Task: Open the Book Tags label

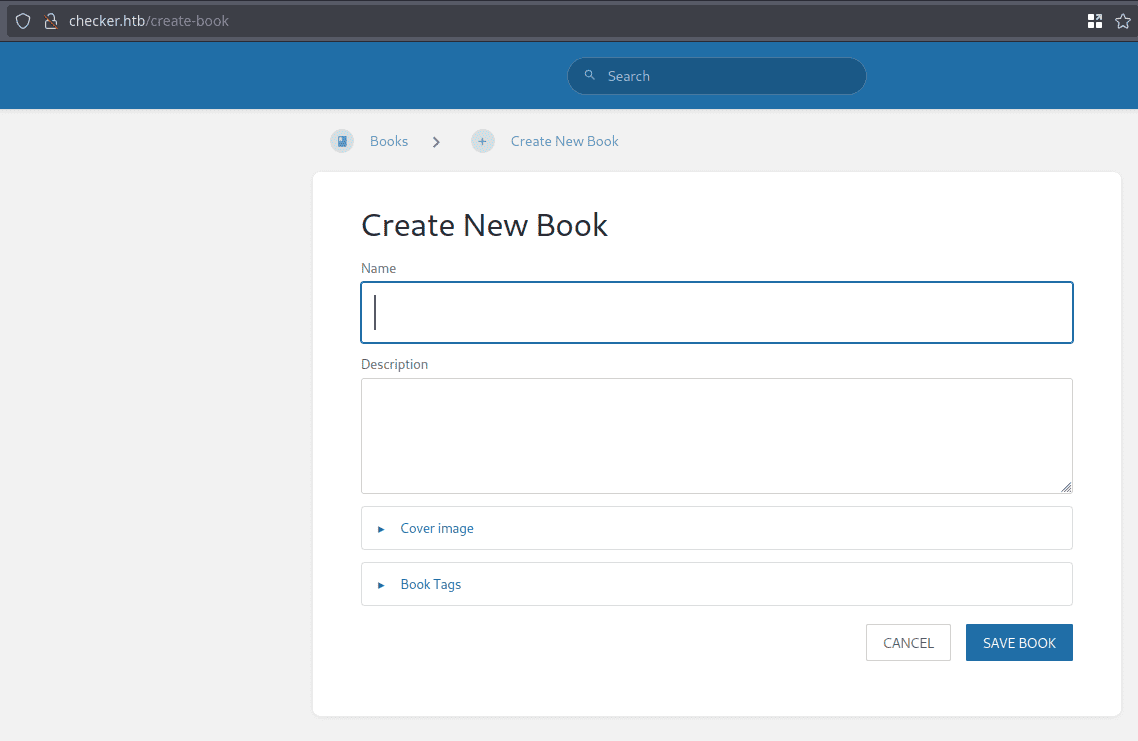Action: click(x=431, y=584)
